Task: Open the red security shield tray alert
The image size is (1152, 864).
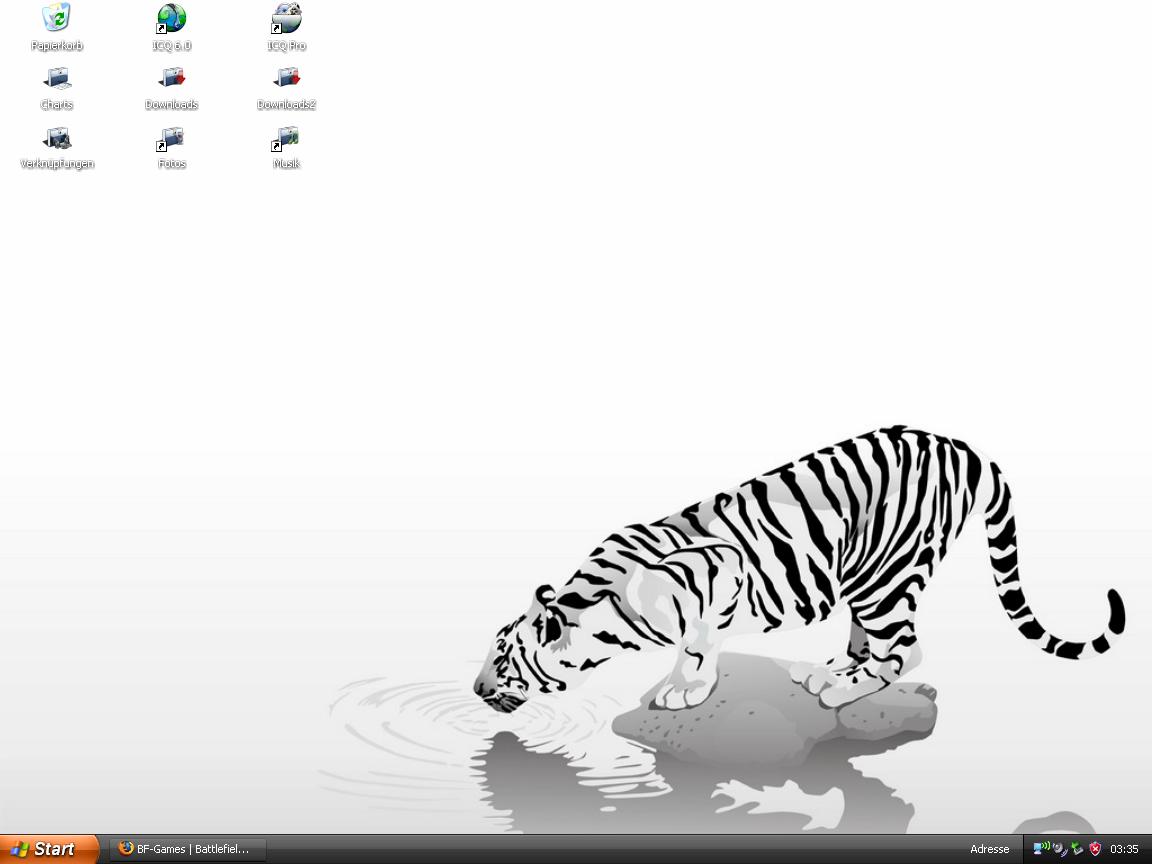Action: point(1095,849)
